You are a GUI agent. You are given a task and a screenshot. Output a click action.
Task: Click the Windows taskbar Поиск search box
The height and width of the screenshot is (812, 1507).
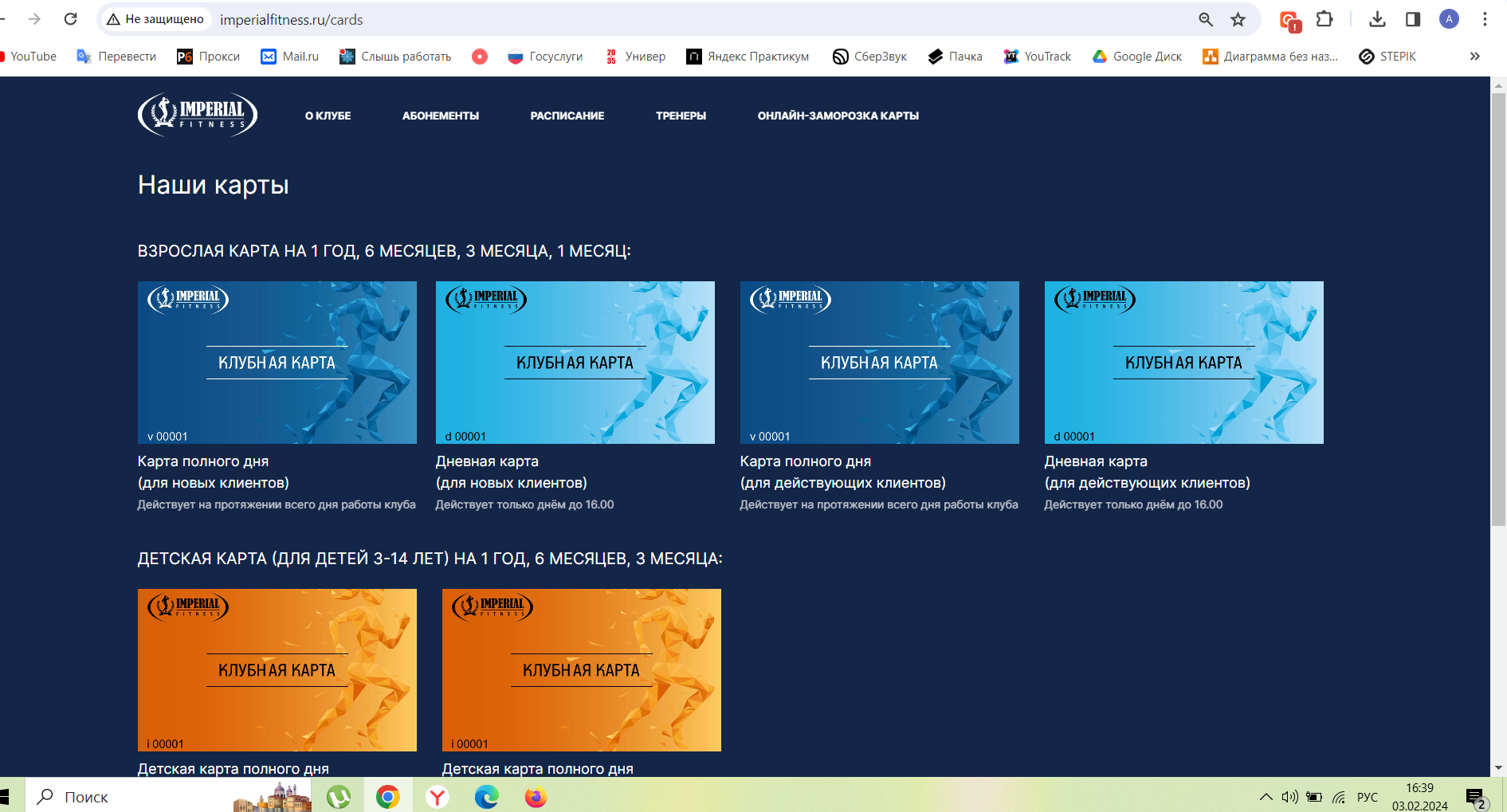click(168, 796)
